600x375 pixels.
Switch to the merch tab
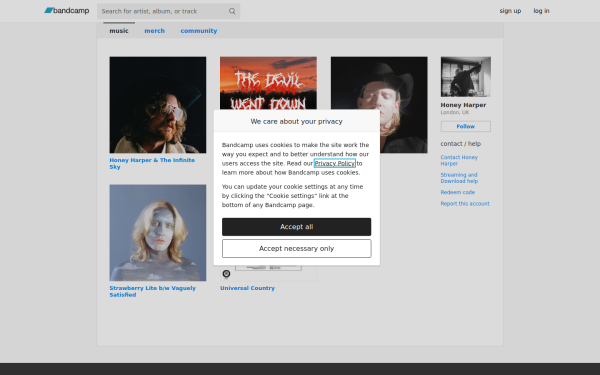point(155,31)
